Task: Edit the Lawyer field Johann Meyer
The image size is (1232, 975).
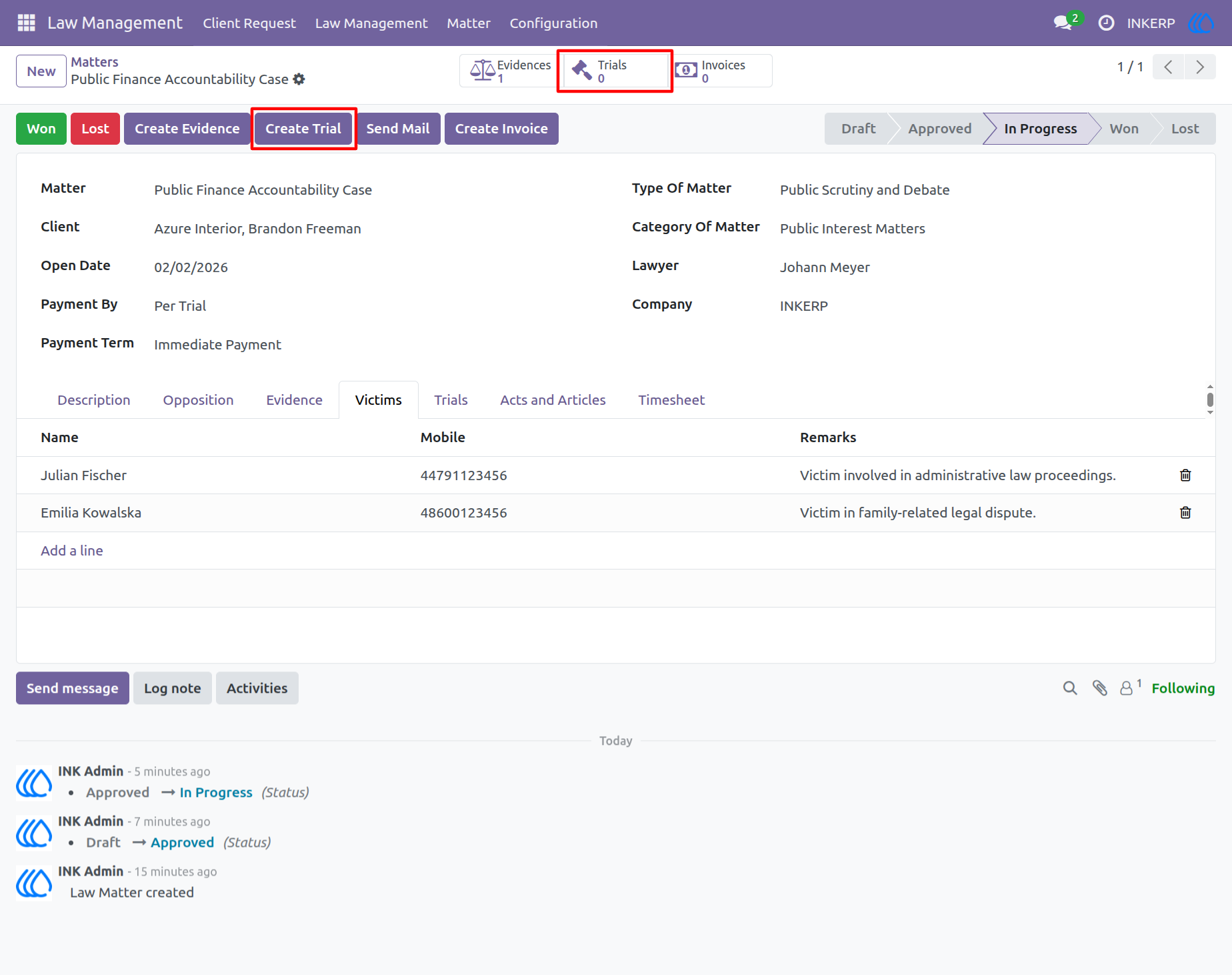Action: (987, 267)
